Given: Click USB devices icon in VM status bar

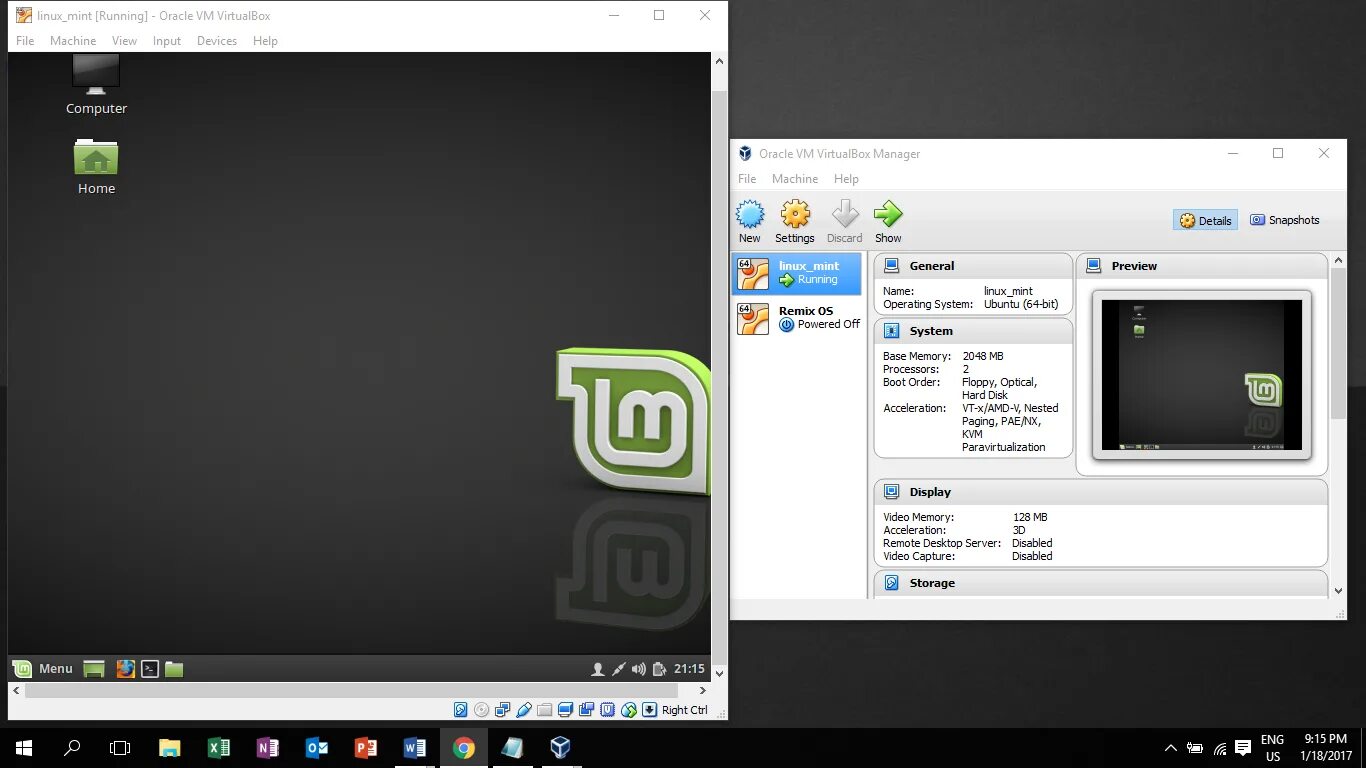Looking at the screenshot, I should pos(524,710).
